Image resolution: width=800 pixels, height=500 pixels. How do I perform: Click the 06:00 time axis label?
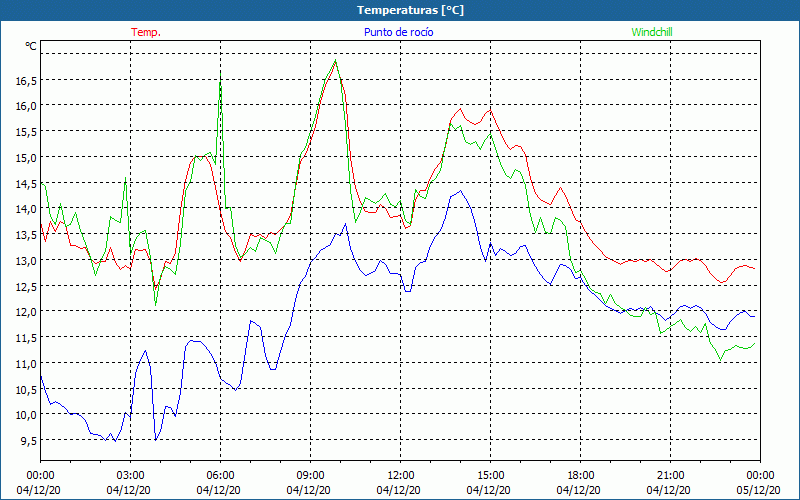coord(220,475)
